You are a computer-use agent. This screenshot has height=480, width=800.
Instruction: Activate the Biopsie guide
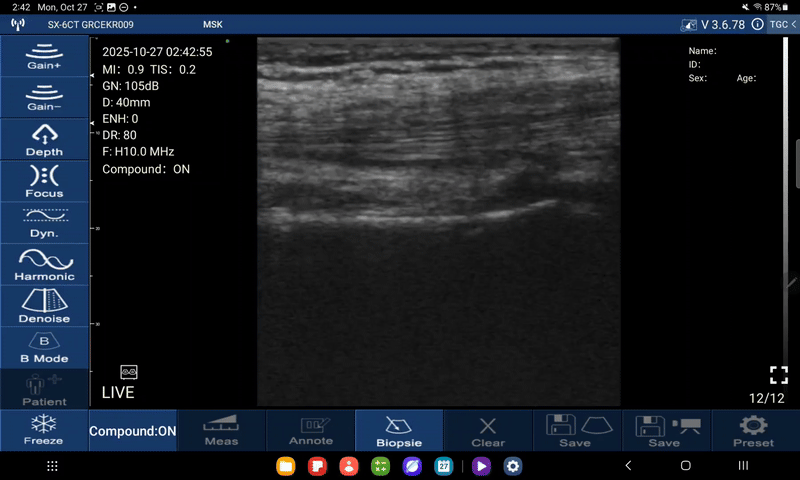tap(399, 430)
